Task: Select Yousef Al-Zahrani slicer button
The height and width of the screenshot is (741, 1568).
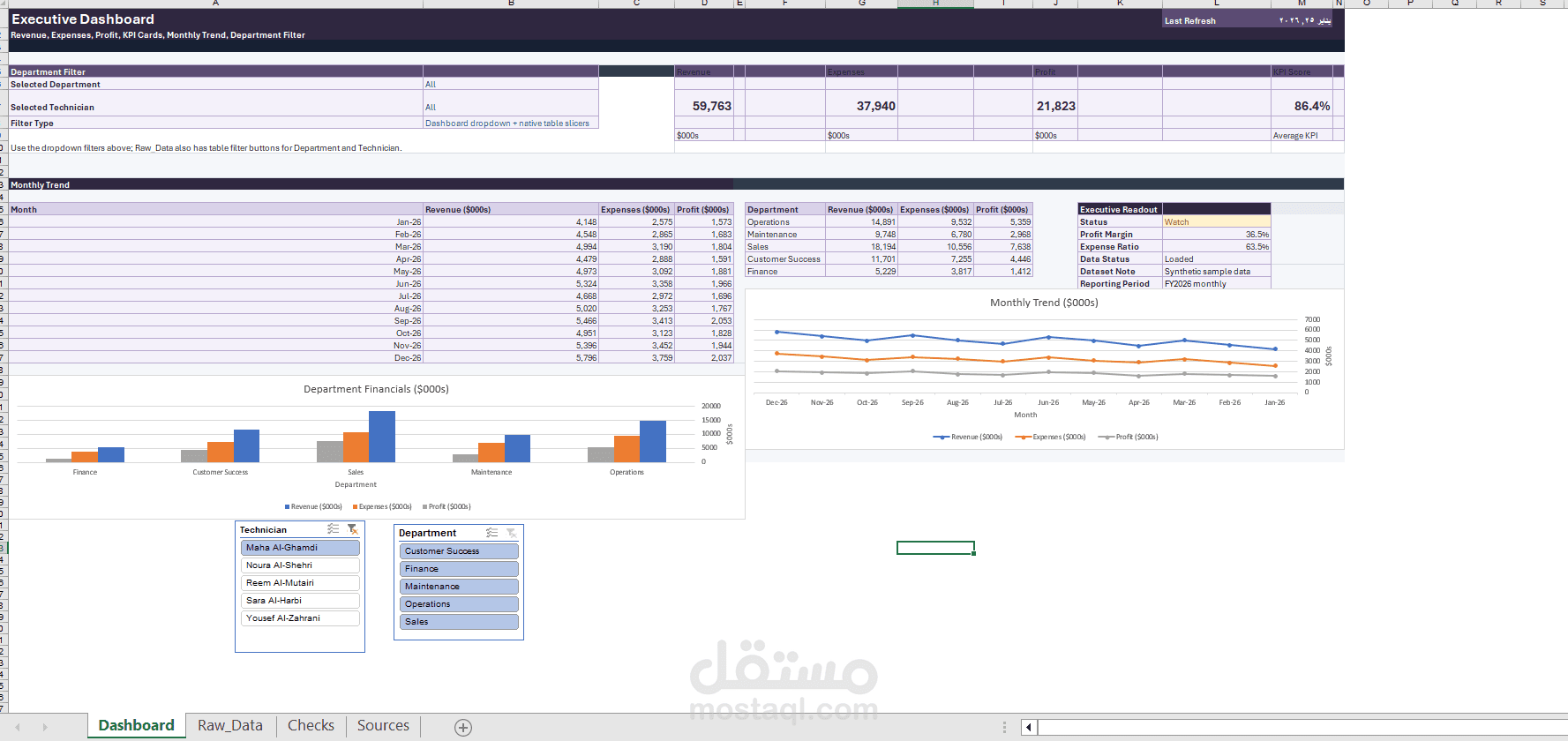Action: tap(300, 618)
